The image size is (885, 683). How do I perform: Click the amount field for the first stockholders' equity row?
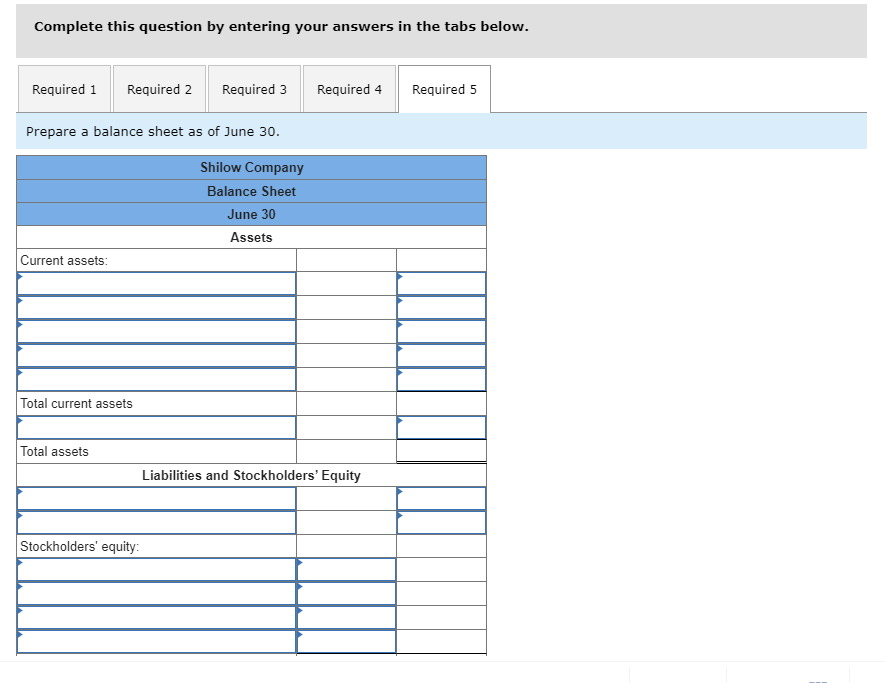pos(345,569)
